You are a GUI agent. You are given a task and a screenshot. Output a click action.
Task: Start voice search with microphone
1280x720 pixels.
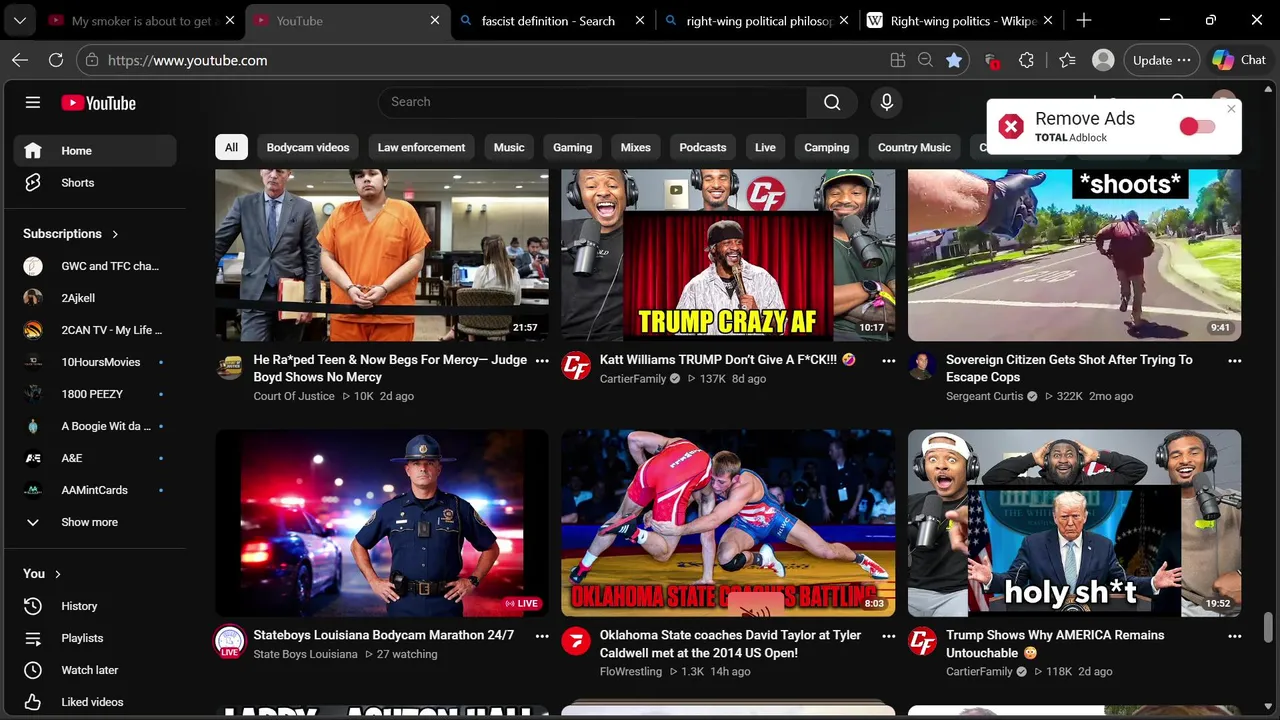[886, 102]
